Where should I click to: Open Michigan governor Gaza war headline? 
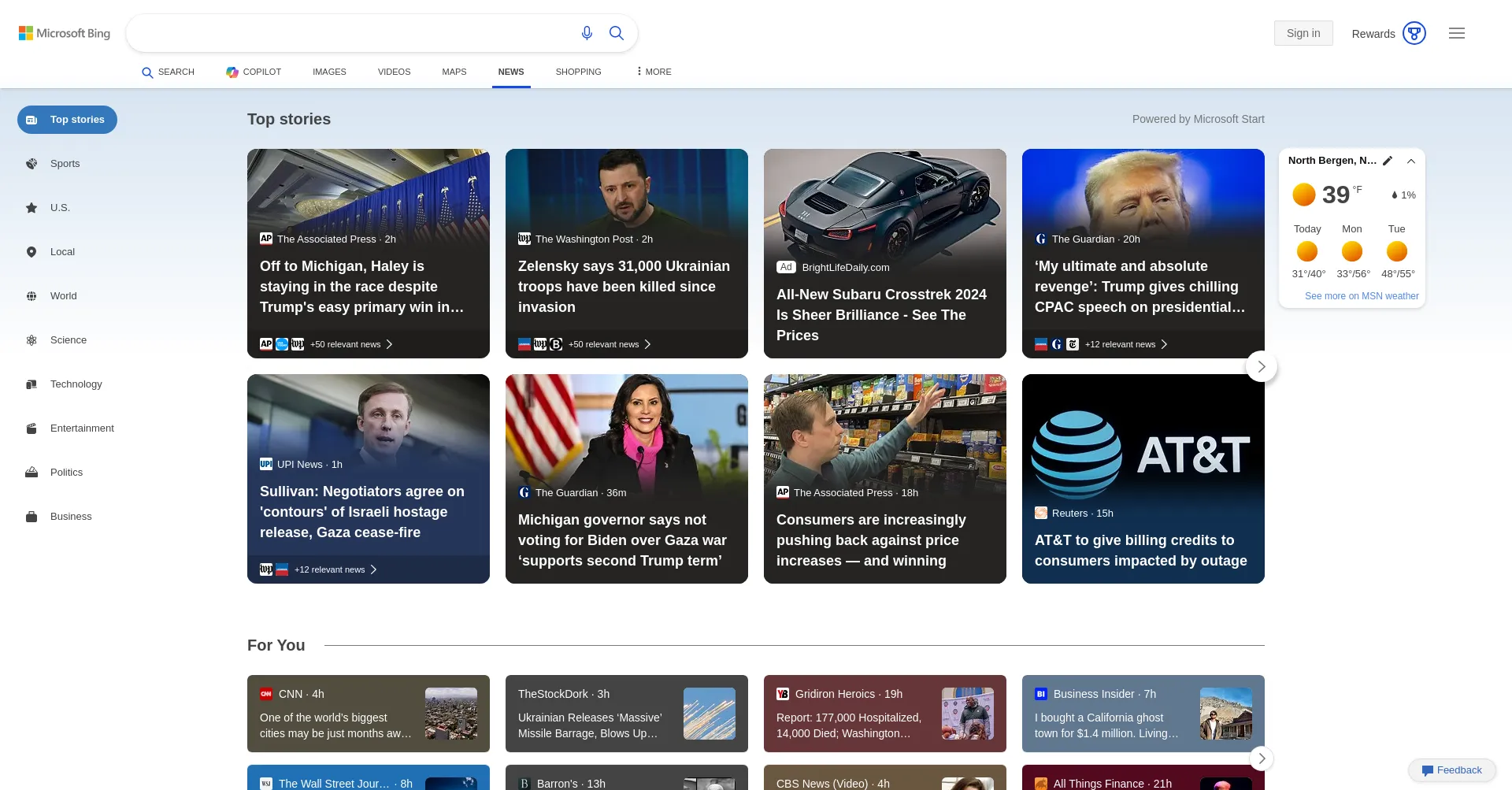622,540
